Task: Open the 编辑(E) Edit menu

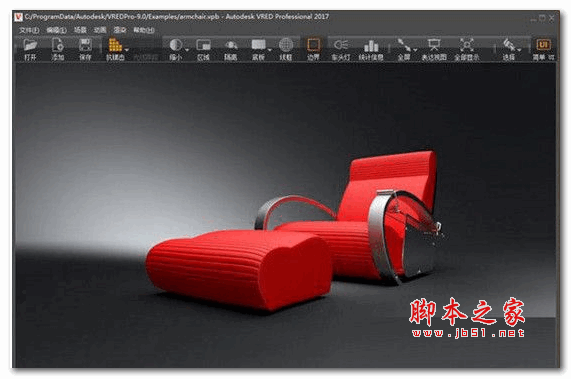Action: 56,30
